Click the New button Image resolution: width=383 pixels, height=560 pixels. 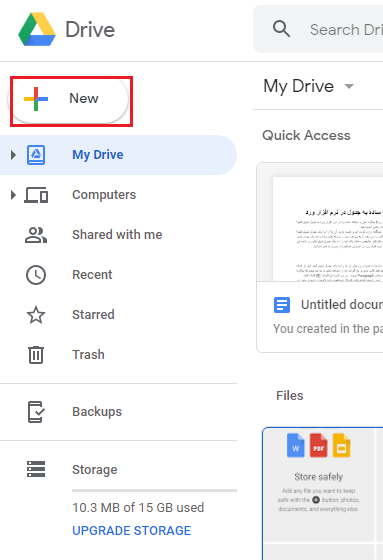coord(68,99)
